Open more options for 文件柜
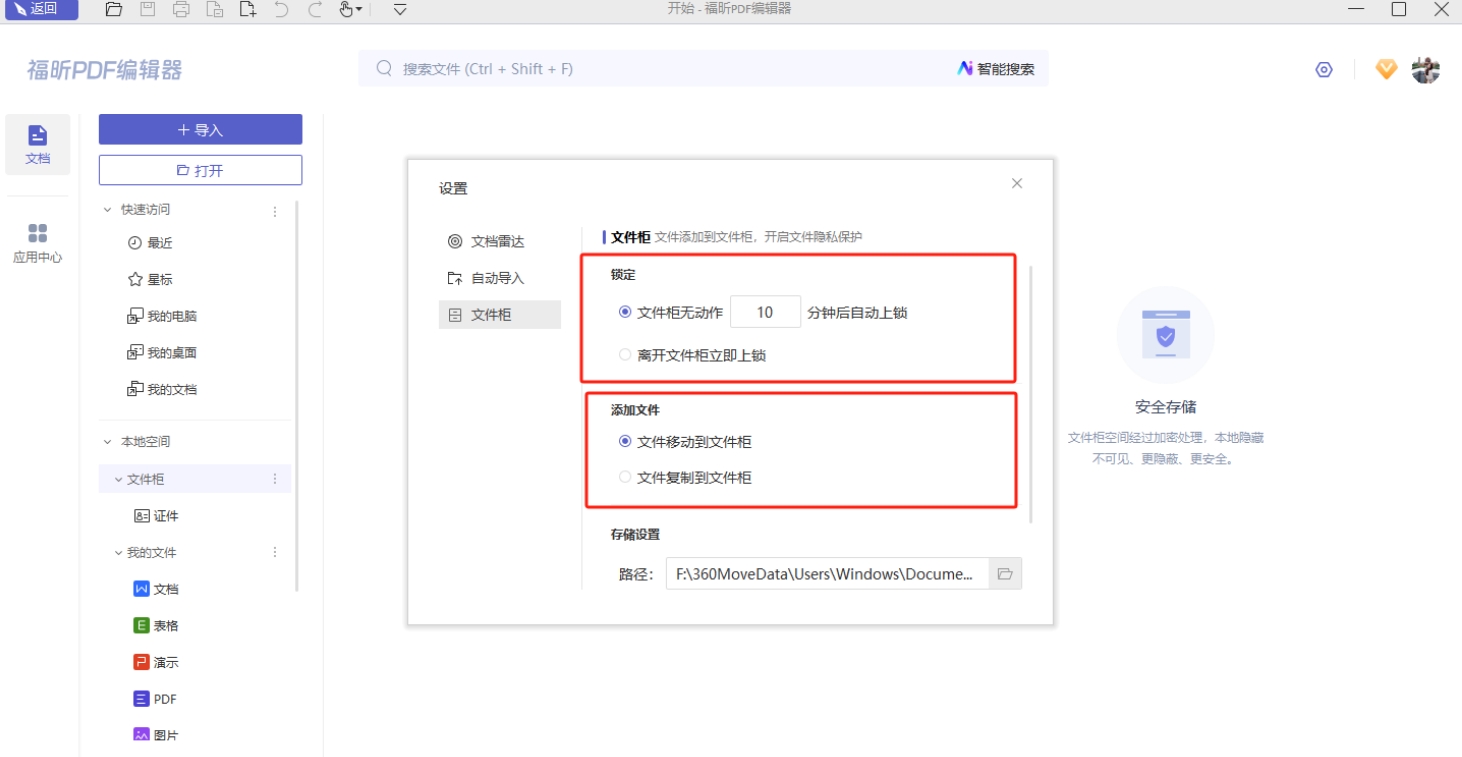Image resolution: width=1462 pixels, height=757 pixels. click(275, 479)
